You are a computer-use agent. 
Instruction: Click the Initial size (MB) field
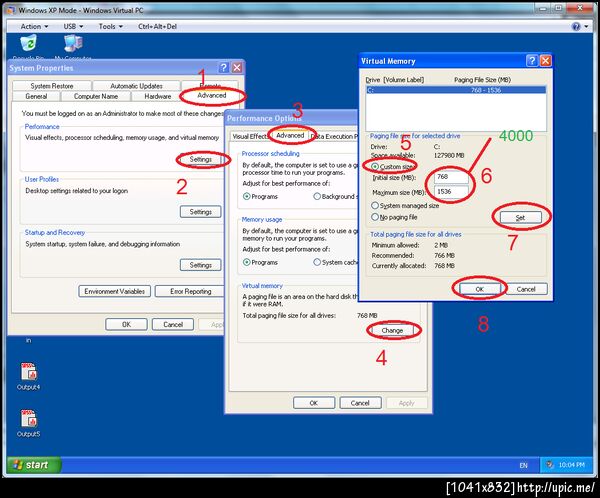click(x=452, y=177)
